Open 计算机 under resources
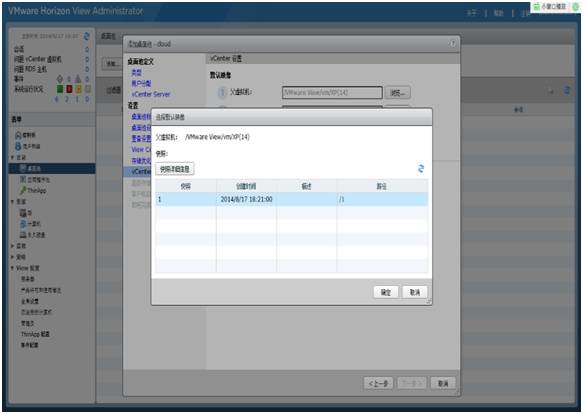 pyautogui.click(x=30, y=224)
